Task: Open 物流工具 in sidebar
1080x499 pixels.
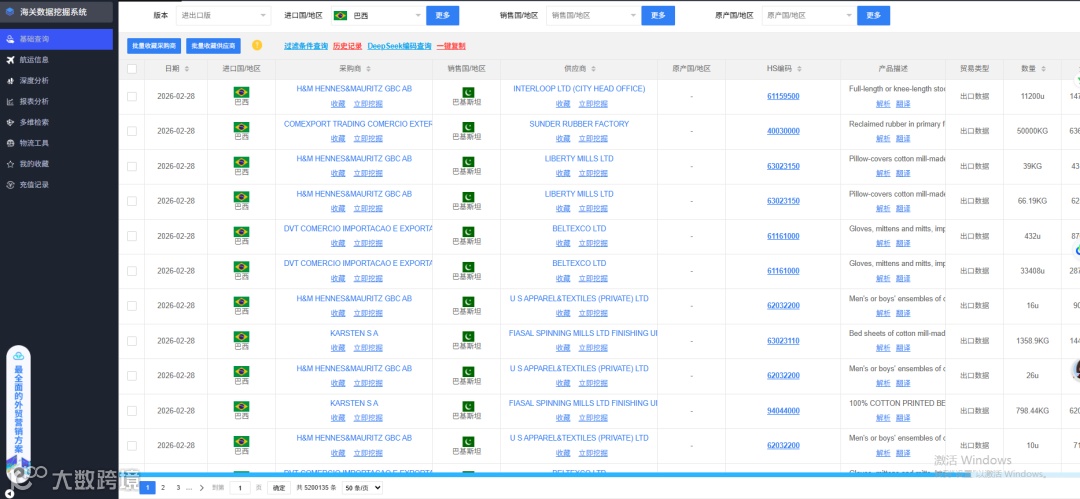Action: [56, 143]
